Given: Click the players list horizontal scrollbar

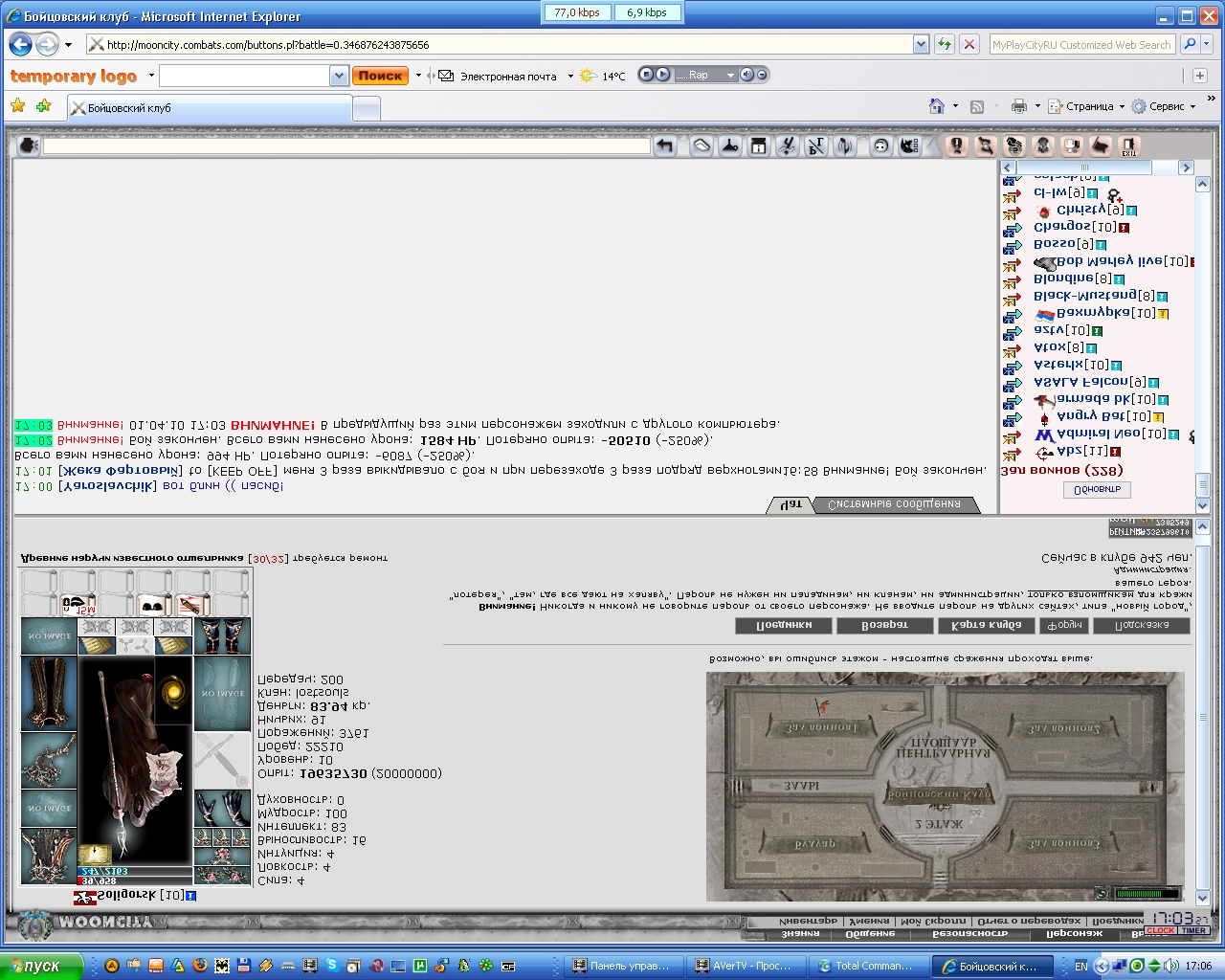Looking at the screenshot, I should pyautogui.click(x=1097, y=167).
